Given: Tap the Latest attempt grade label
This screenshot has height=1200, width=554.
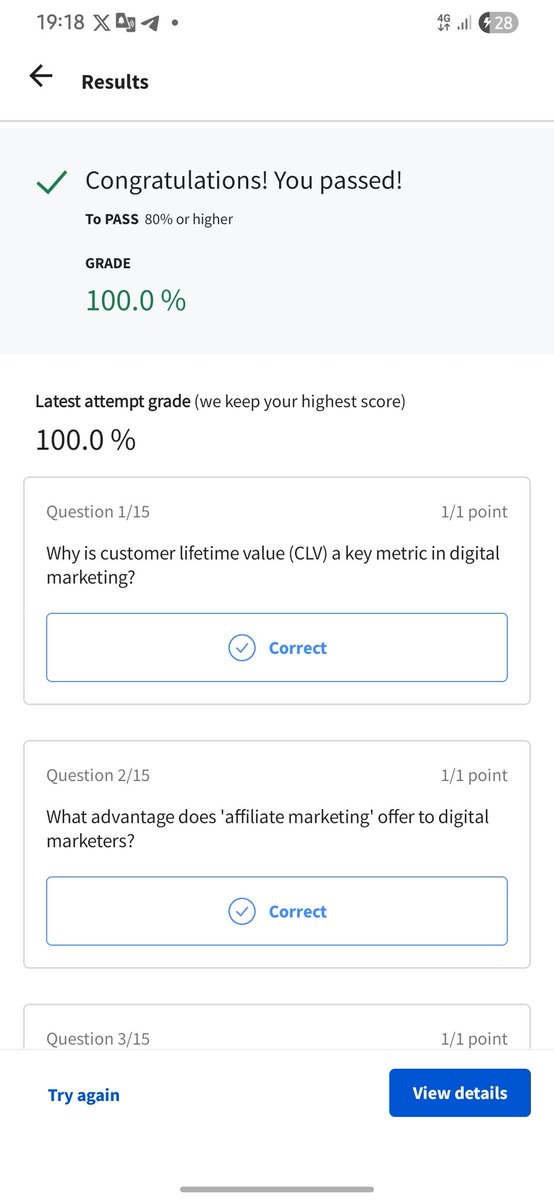Looking at the screenshot, I should click(112, 401).
